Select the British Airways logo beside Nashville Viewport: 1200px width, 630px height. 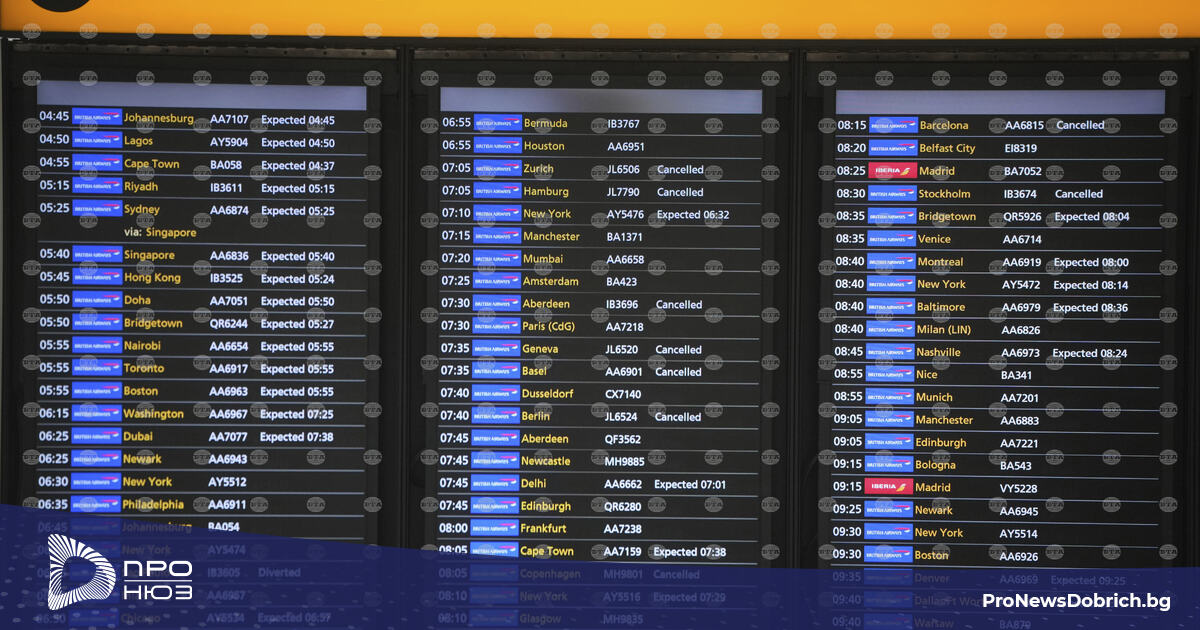890,352
